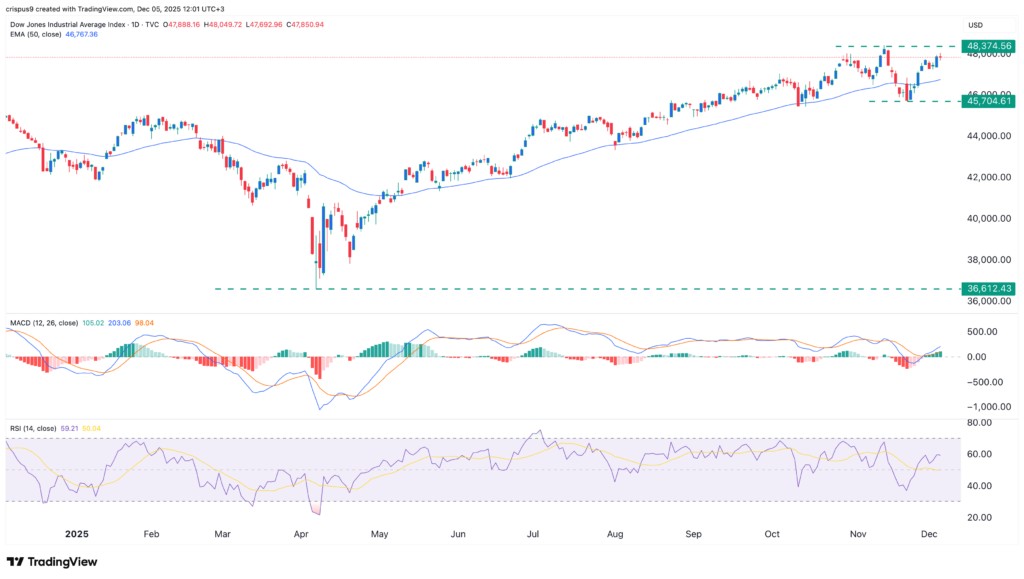The image size is (1024, 579).
Task: Click the 2025 label on time axis
Action: tap(76, 534)
